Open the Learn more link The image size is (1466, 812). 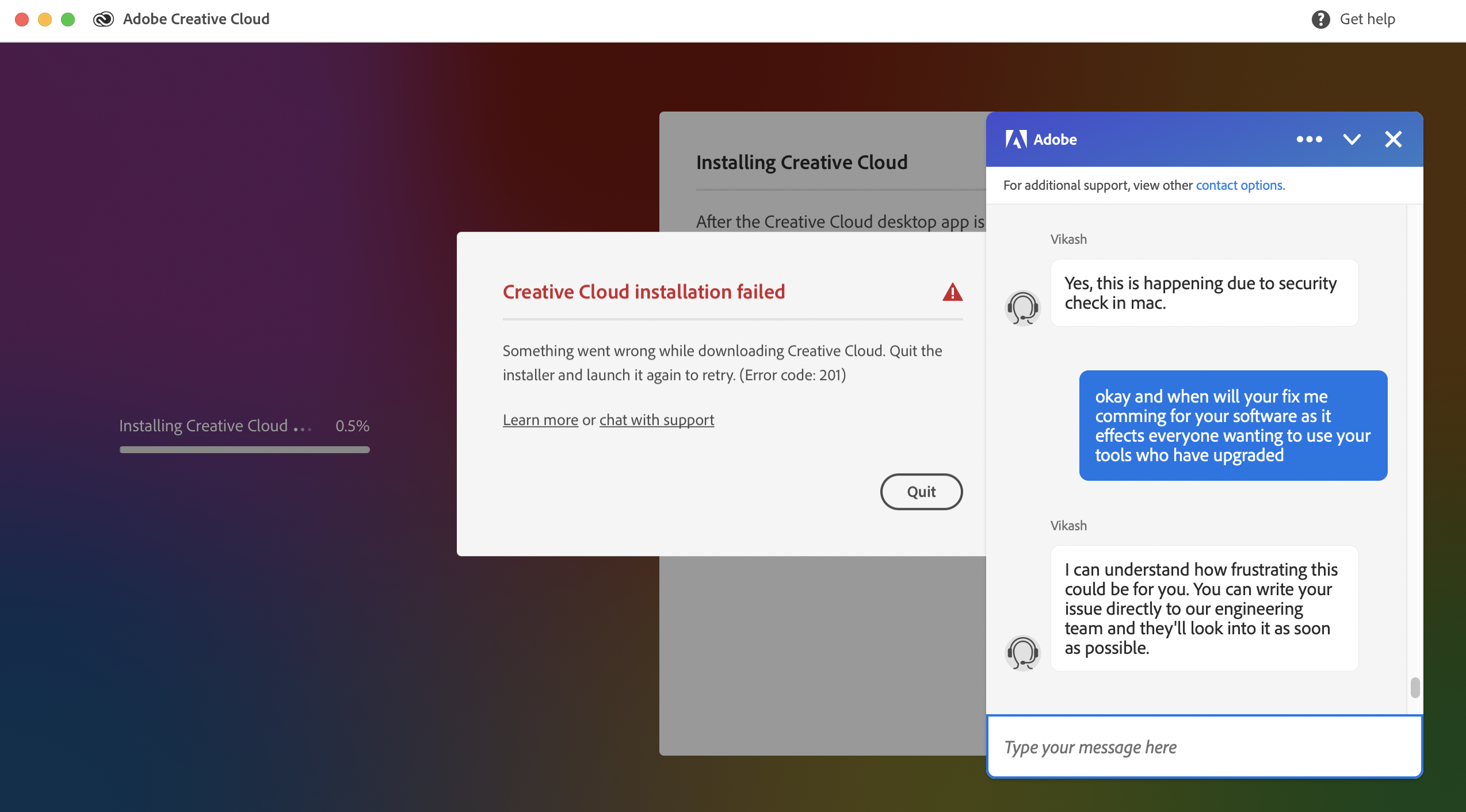(540, 420)
